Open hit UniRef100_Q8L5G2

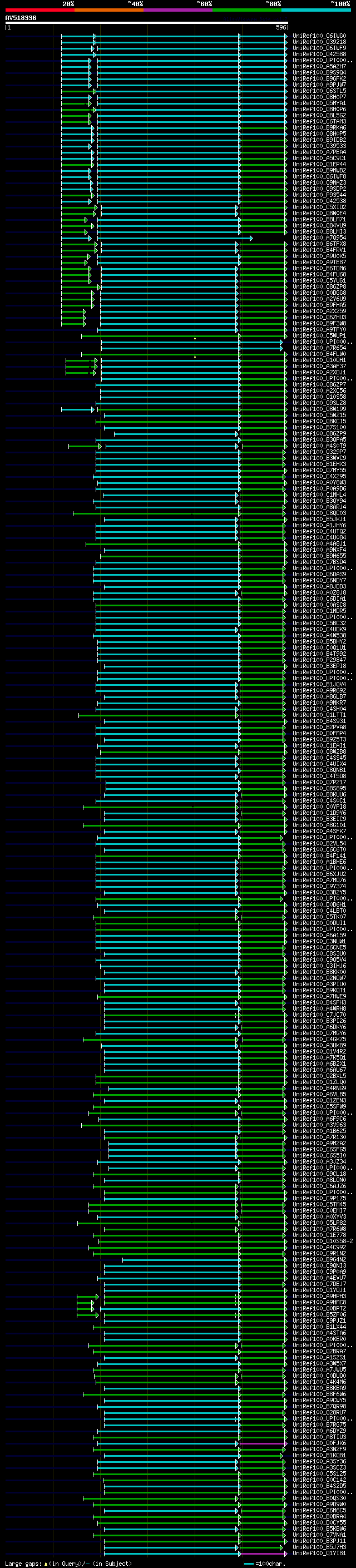[x=319, y=116]
